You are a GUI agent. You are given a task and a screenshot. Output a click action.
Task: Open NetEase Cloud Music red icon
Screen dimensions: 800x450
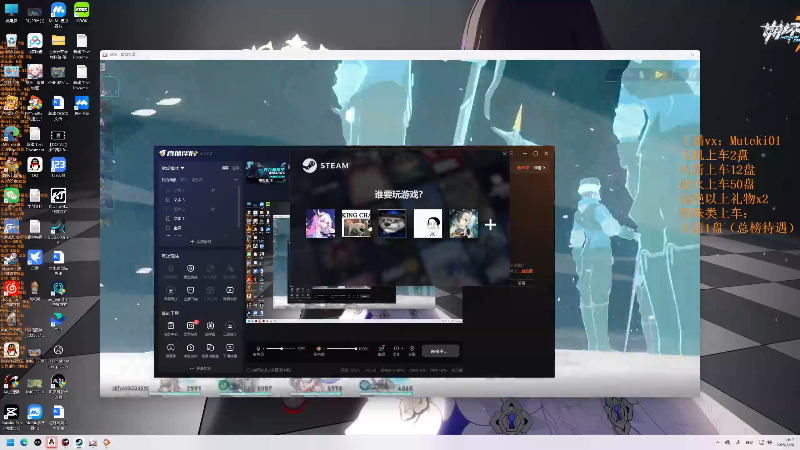click(x=11, y=290)
